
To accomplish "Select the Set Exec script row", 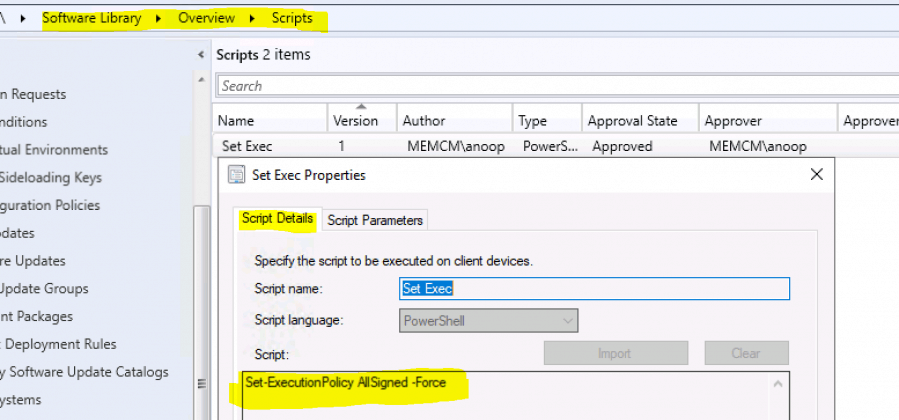I will point(247,146).
